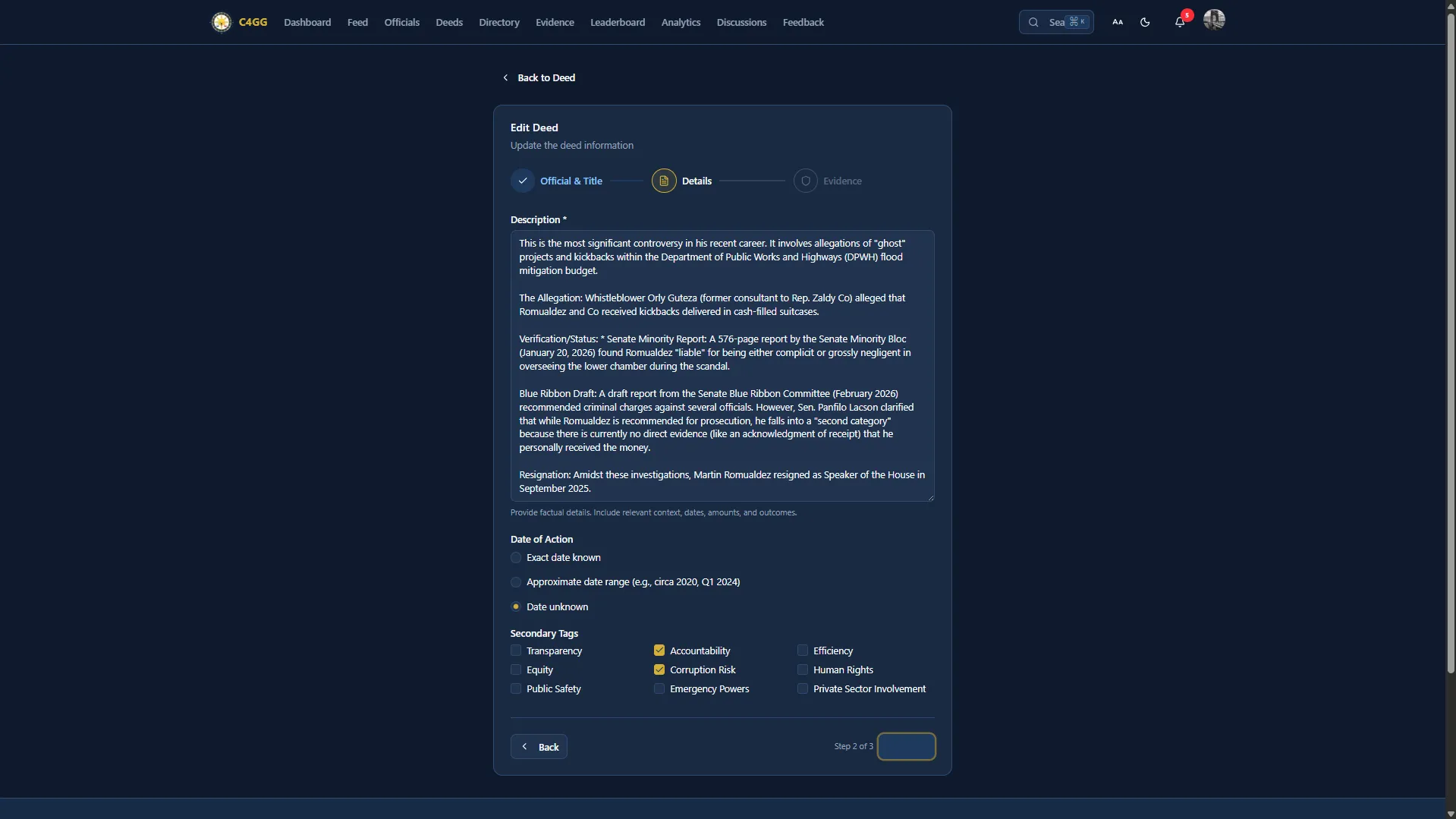Click inside the Description text area

coord(722,365)
